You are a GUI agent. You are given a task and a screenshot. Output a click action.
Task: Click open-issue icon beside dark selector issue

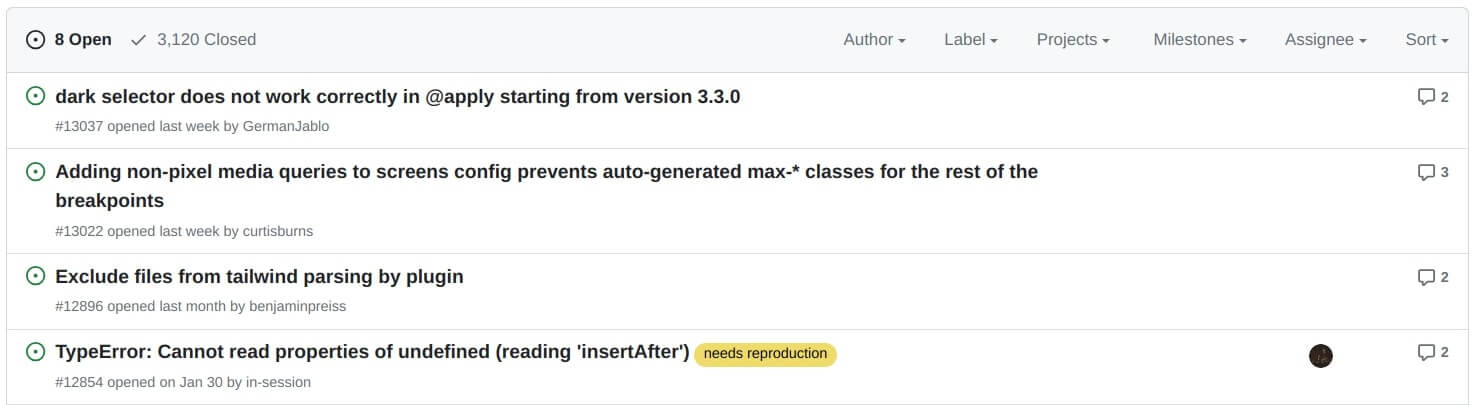pos(35,96)
